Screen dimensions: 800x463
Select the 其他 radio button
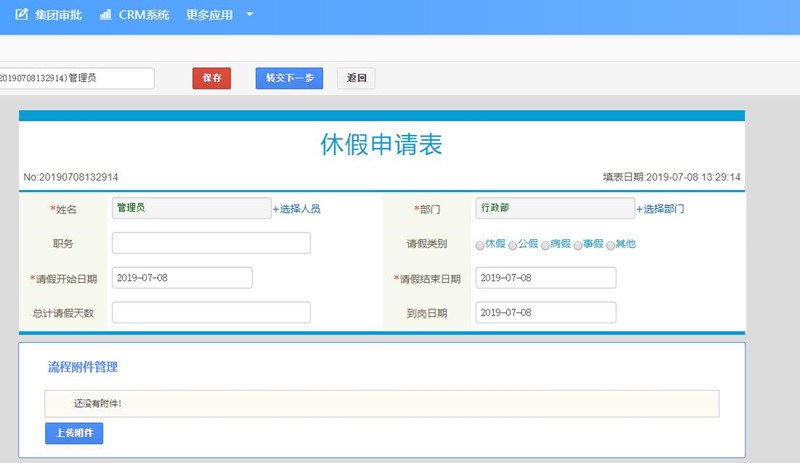610,246
